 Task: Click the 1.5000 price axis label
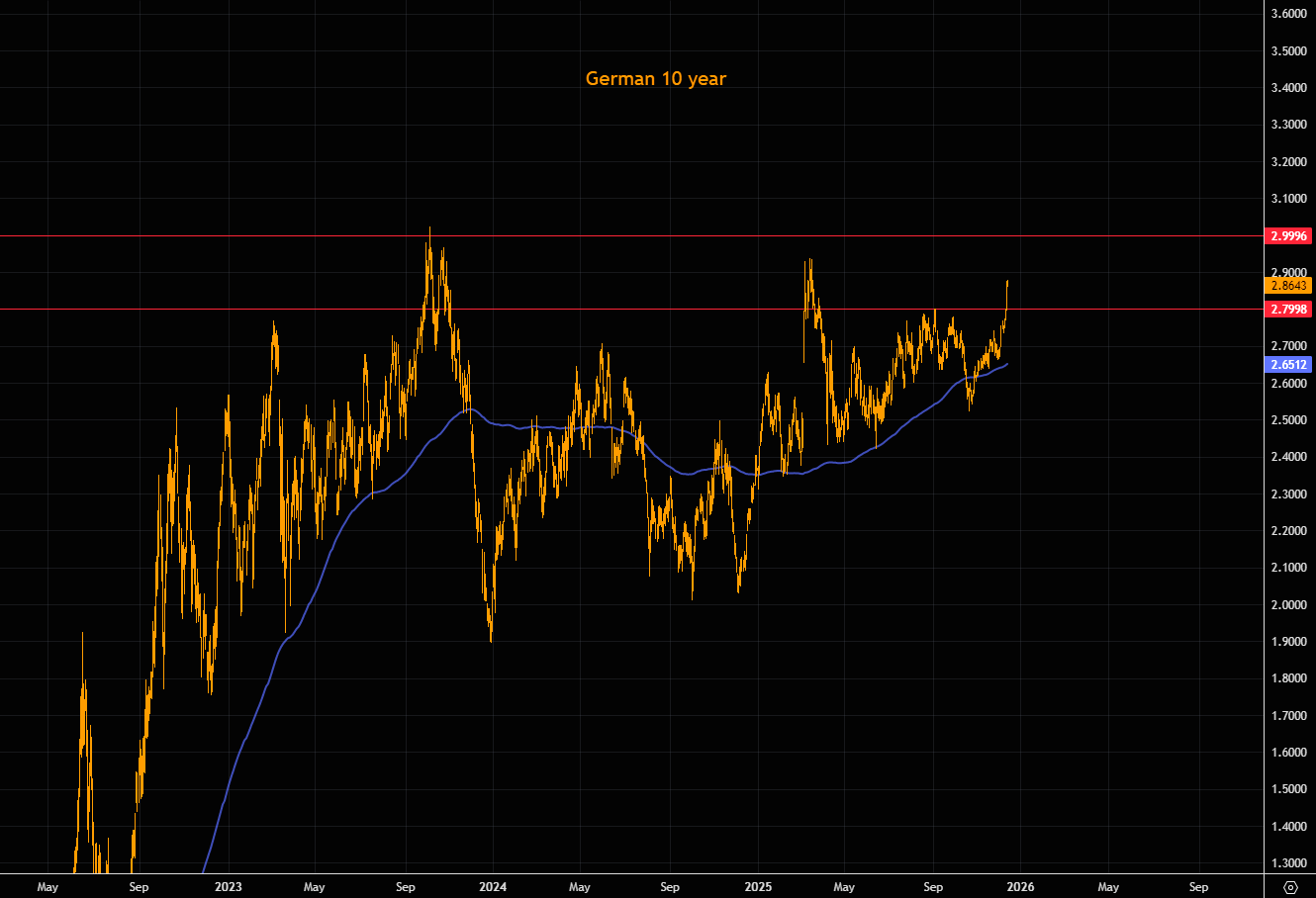tap(1290, 789)
